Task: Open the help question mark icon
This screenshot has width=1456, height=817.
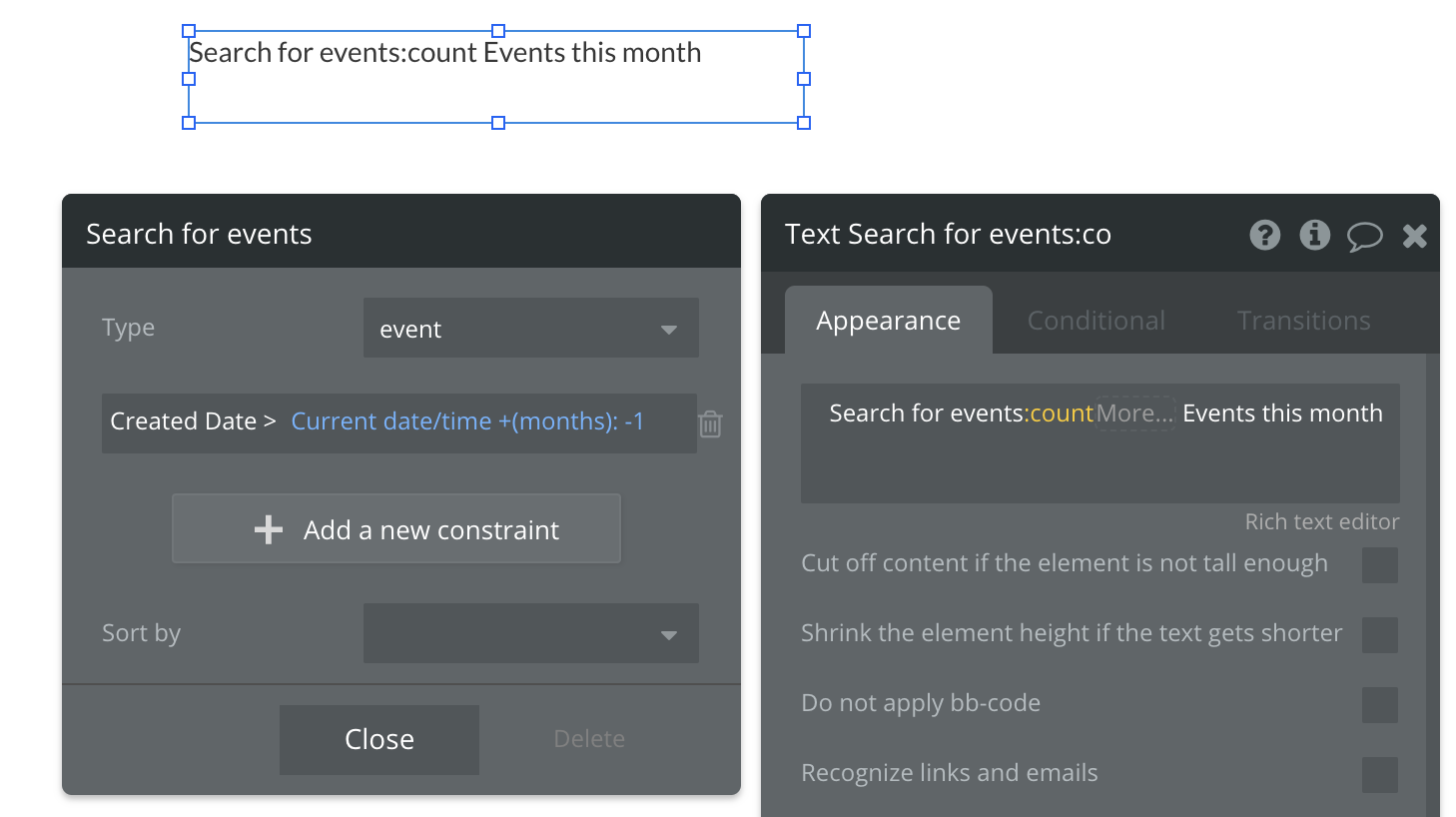Action: click(1264, 235)
